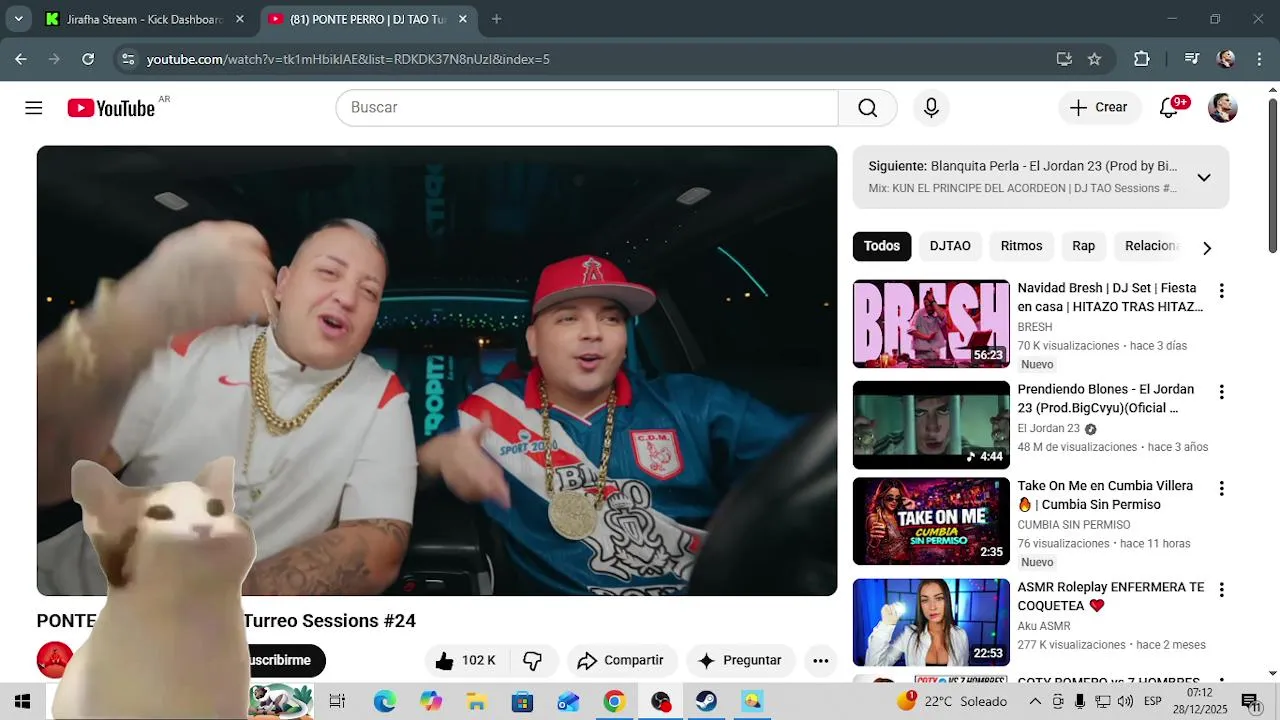Open Chrome profile avatar
Screen dimensions: 1280x720
pyautogui.click(x=1225, y=59)
